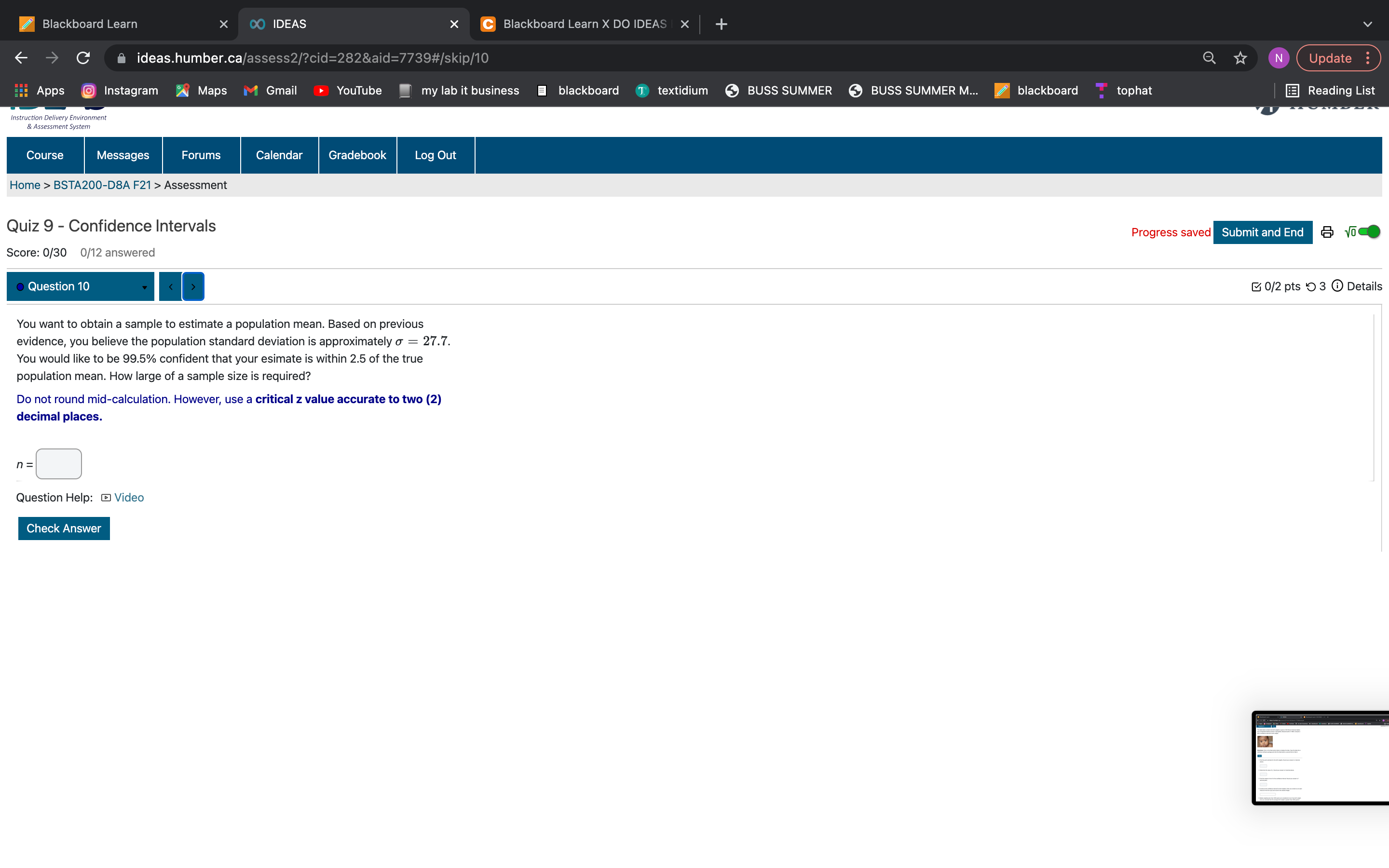Bookmark this page with the star icon

click(x=1240, y=57)
